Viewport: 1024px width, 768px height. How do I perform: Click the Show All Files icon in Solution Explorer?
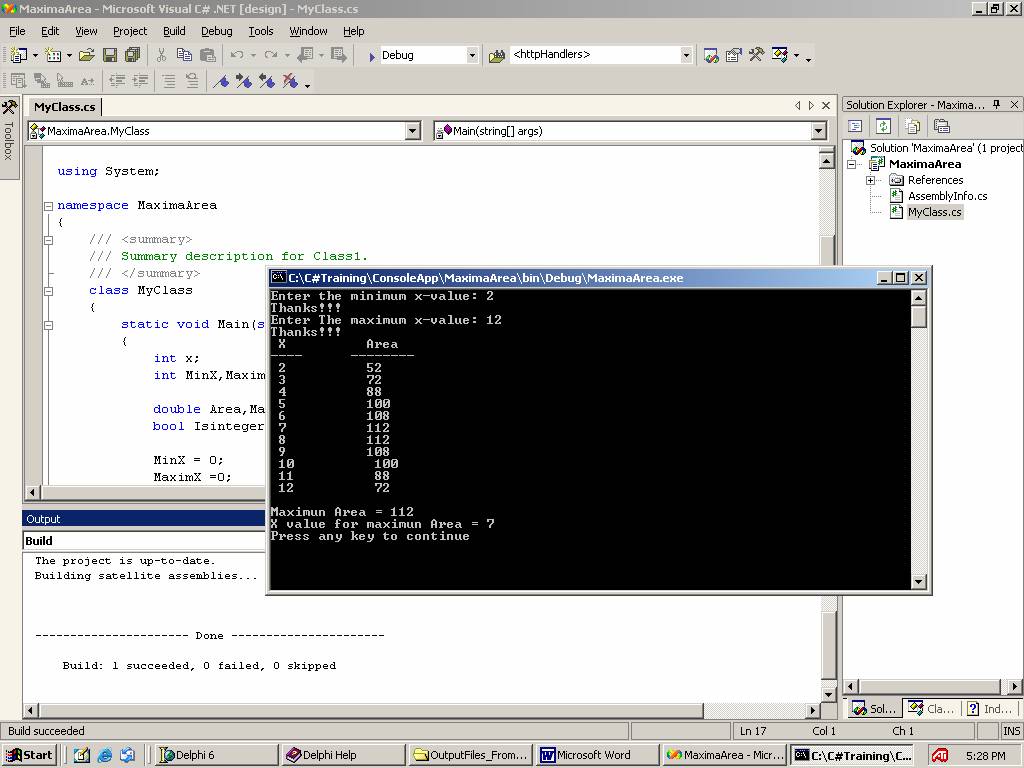pos(912,126)
